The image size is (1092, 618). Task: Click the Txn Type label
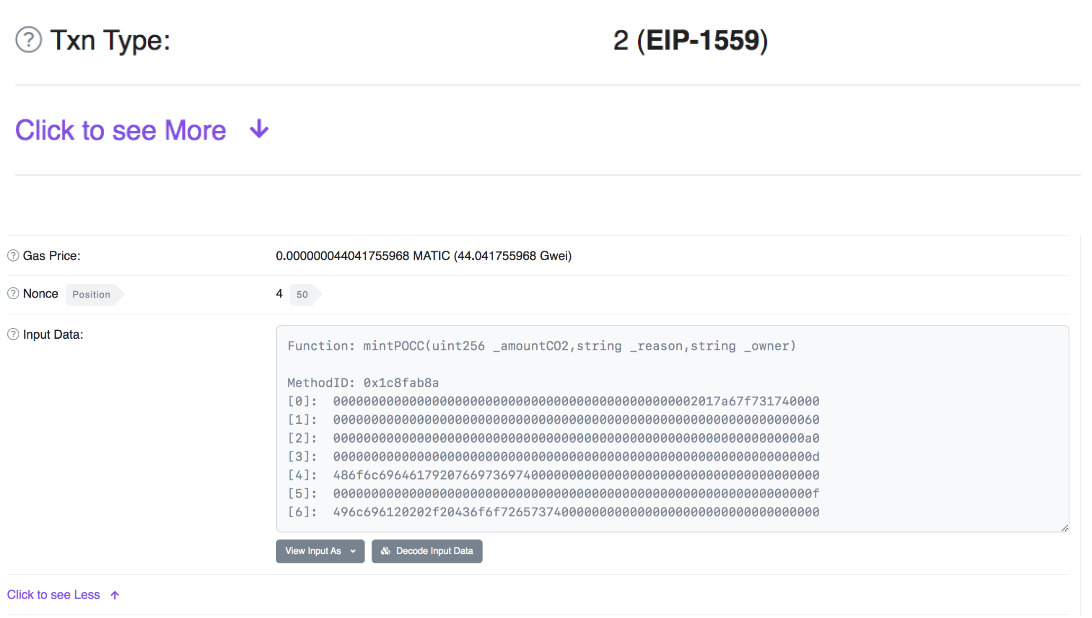110,40
